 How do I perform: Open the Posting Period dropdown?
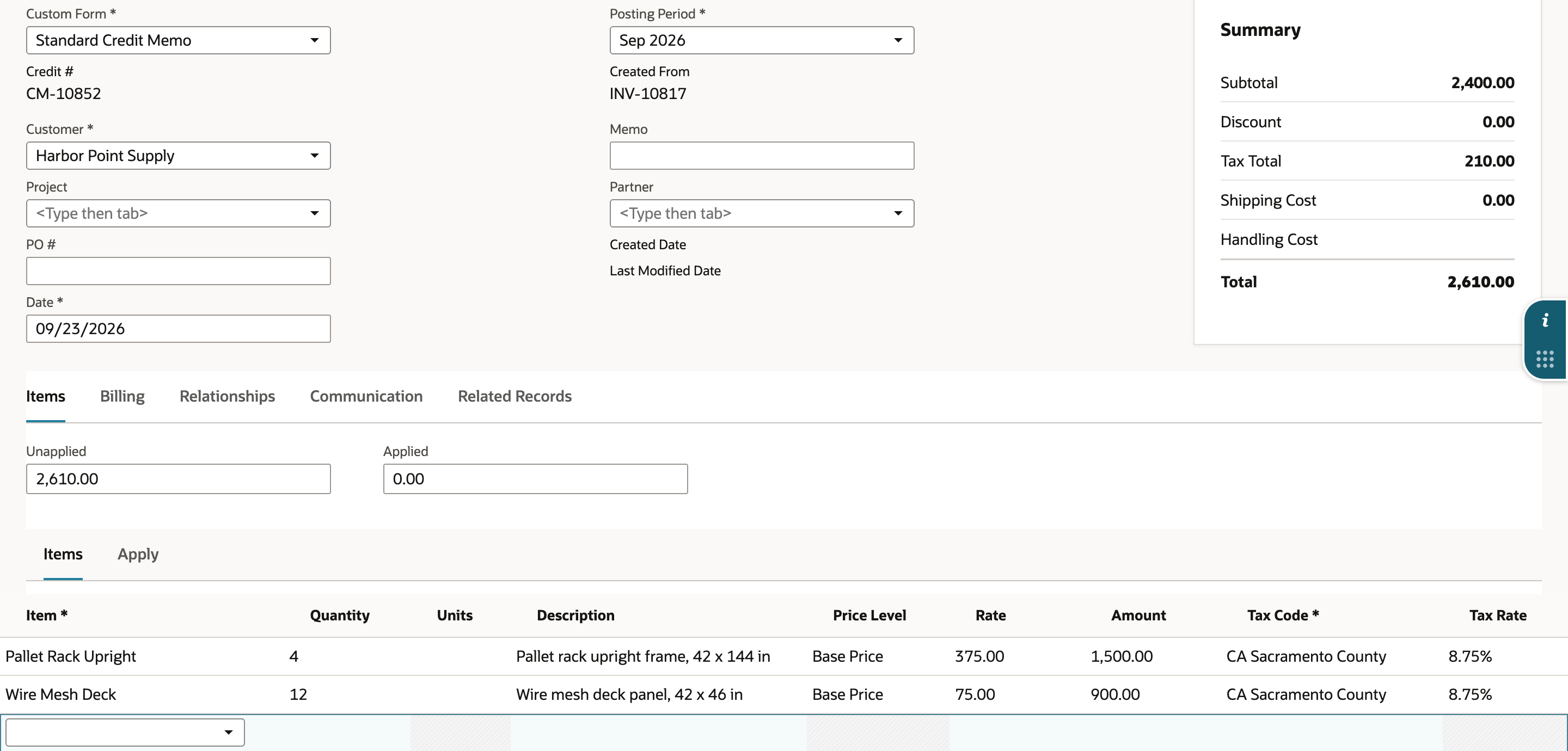pos(762,40)
